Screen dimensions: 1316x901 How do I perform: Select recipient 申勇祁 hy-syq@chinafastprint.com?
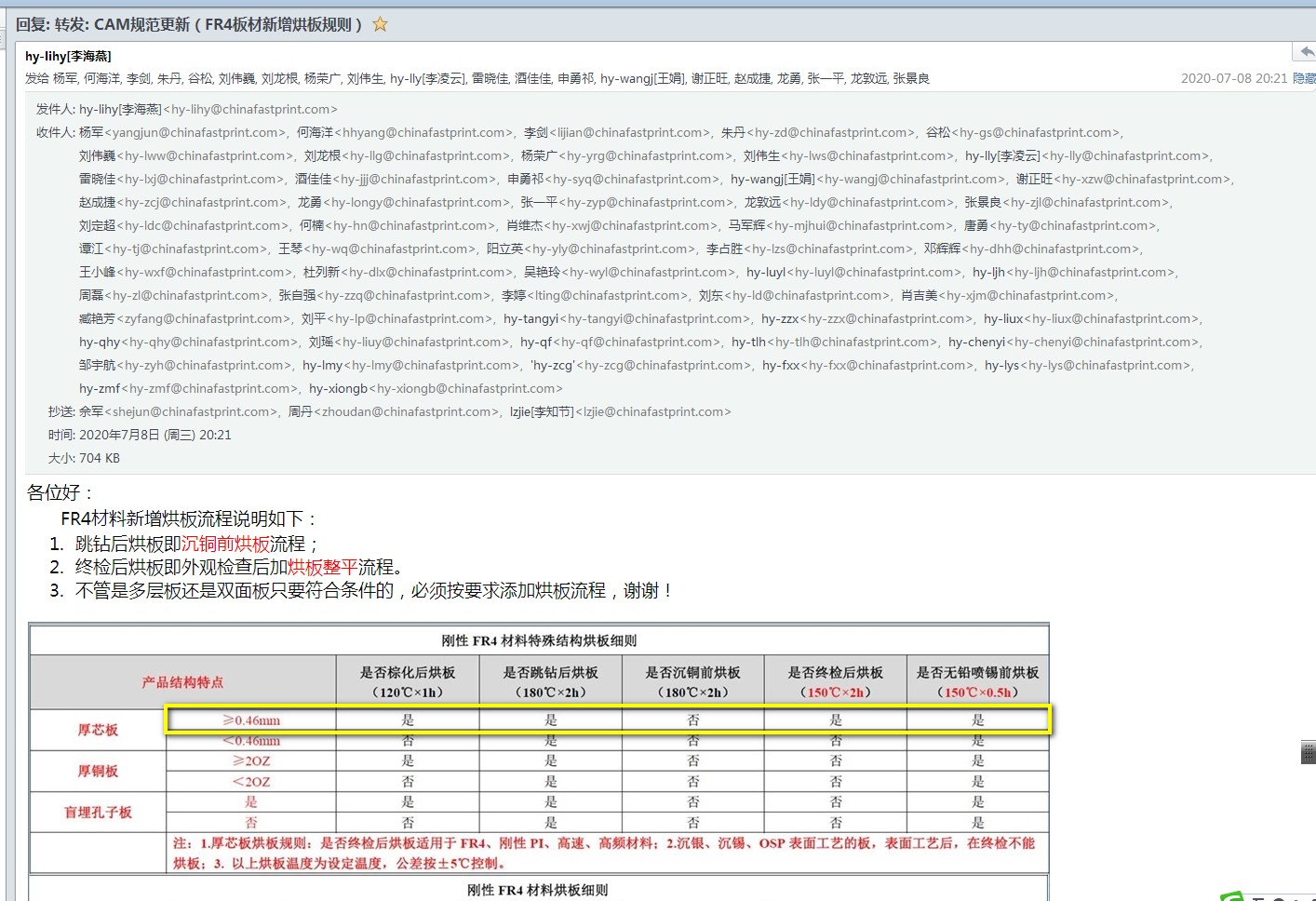[x=613, y=180]
